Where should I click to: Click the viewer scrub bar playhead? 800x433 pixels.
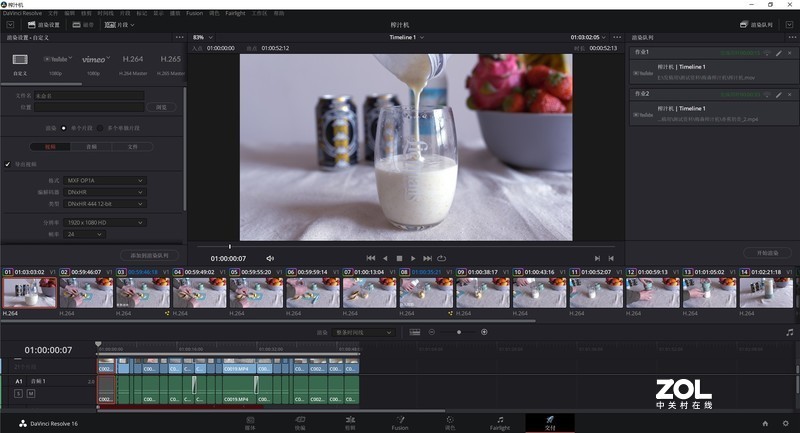coord(230,246)
